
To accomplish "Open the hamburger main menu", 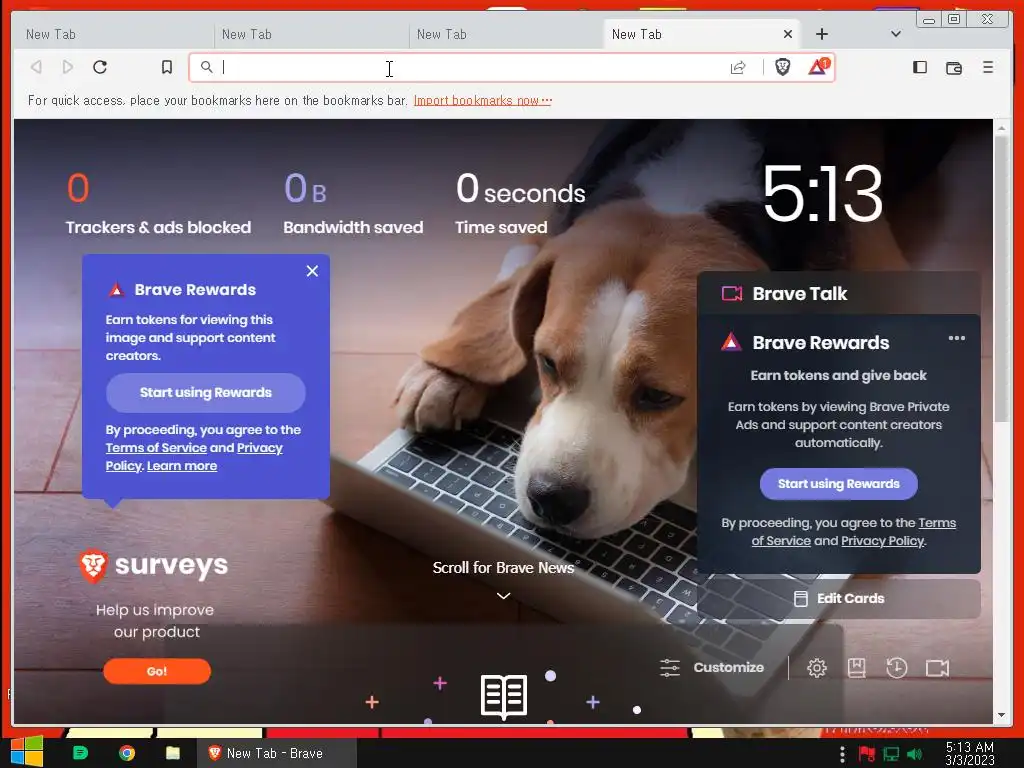I will [x=987, y=67].
